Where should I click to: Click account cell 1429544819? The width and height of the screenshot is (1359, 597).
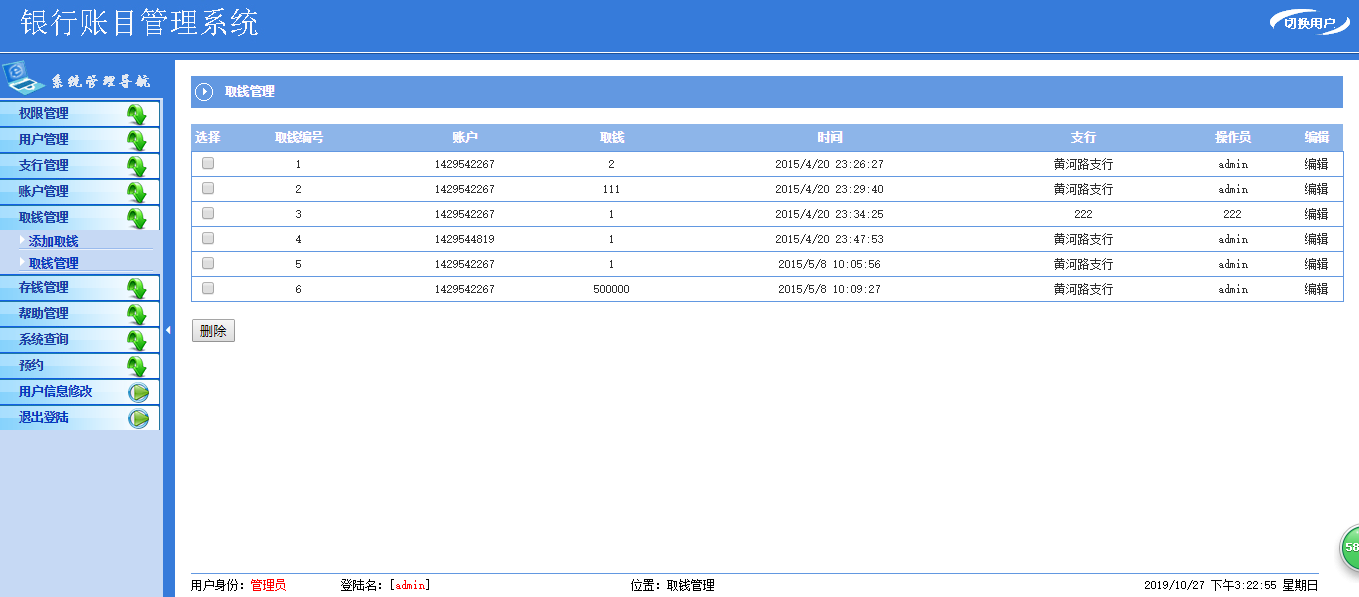pos(465,239)
